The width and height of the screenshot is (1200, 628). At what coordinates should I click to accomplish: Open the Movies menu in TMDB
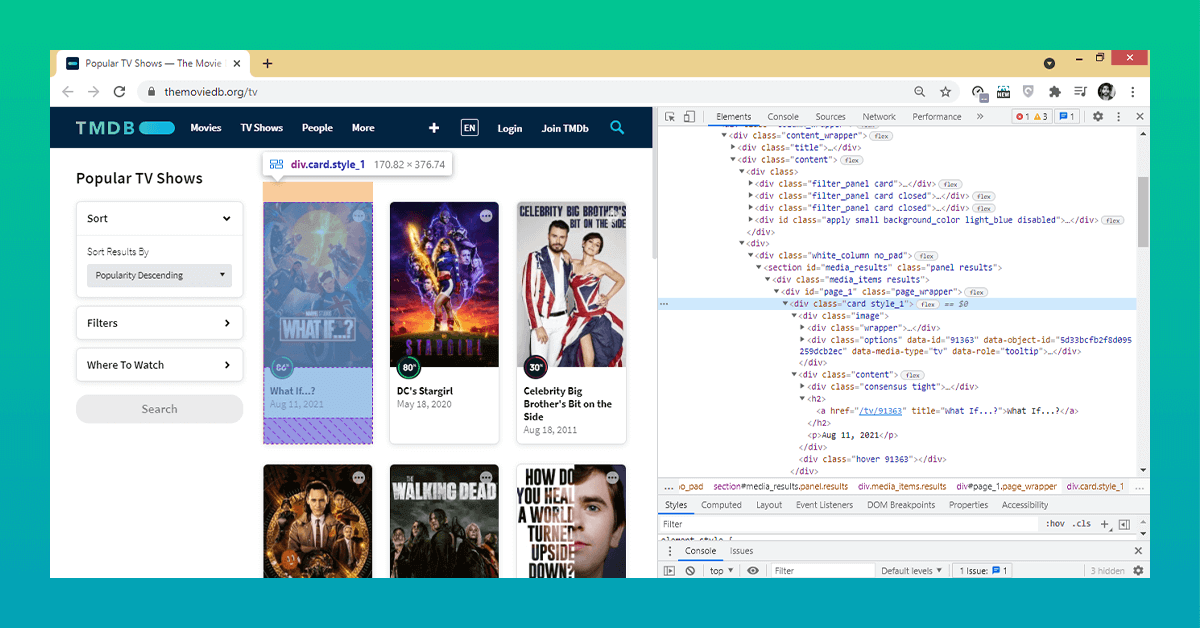click(206, 128)
